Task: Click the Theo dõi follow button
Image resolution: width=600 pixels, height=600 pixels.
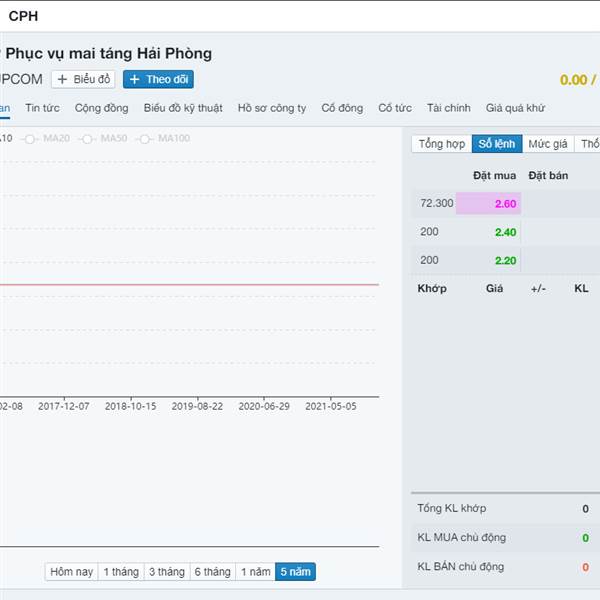Action: (x=158, y=79)
